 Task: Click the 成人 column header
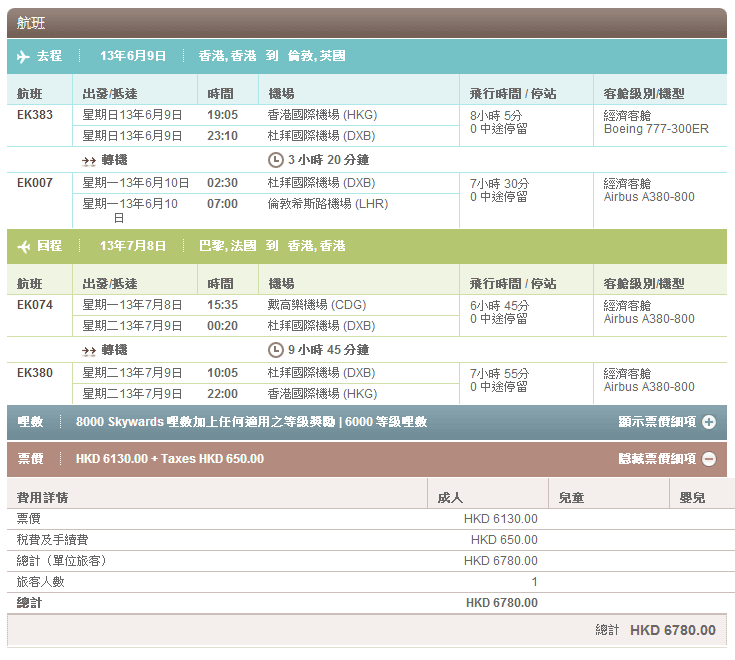click(450, 497)
